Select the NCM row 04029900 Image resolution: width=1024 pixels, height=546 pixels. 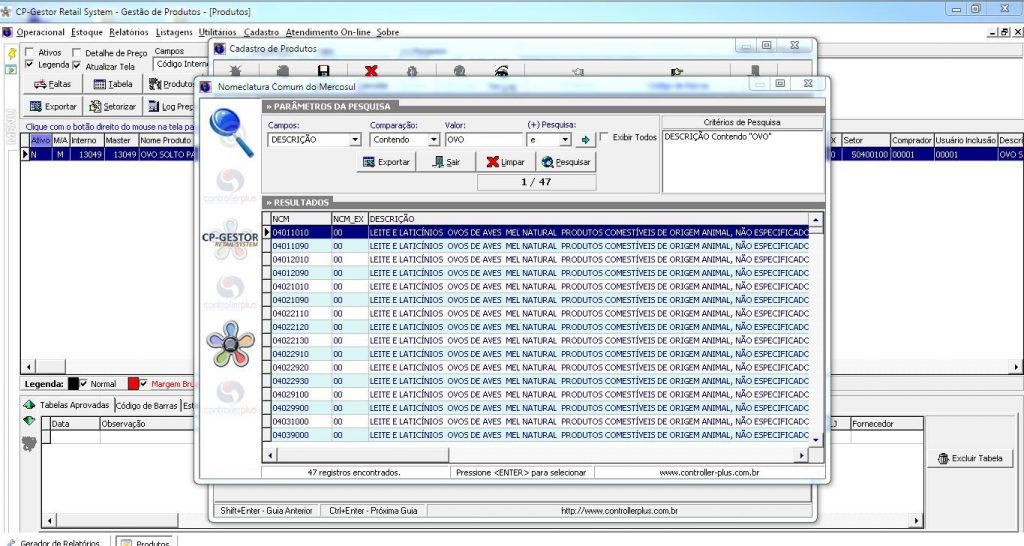(x=539, y=408)
